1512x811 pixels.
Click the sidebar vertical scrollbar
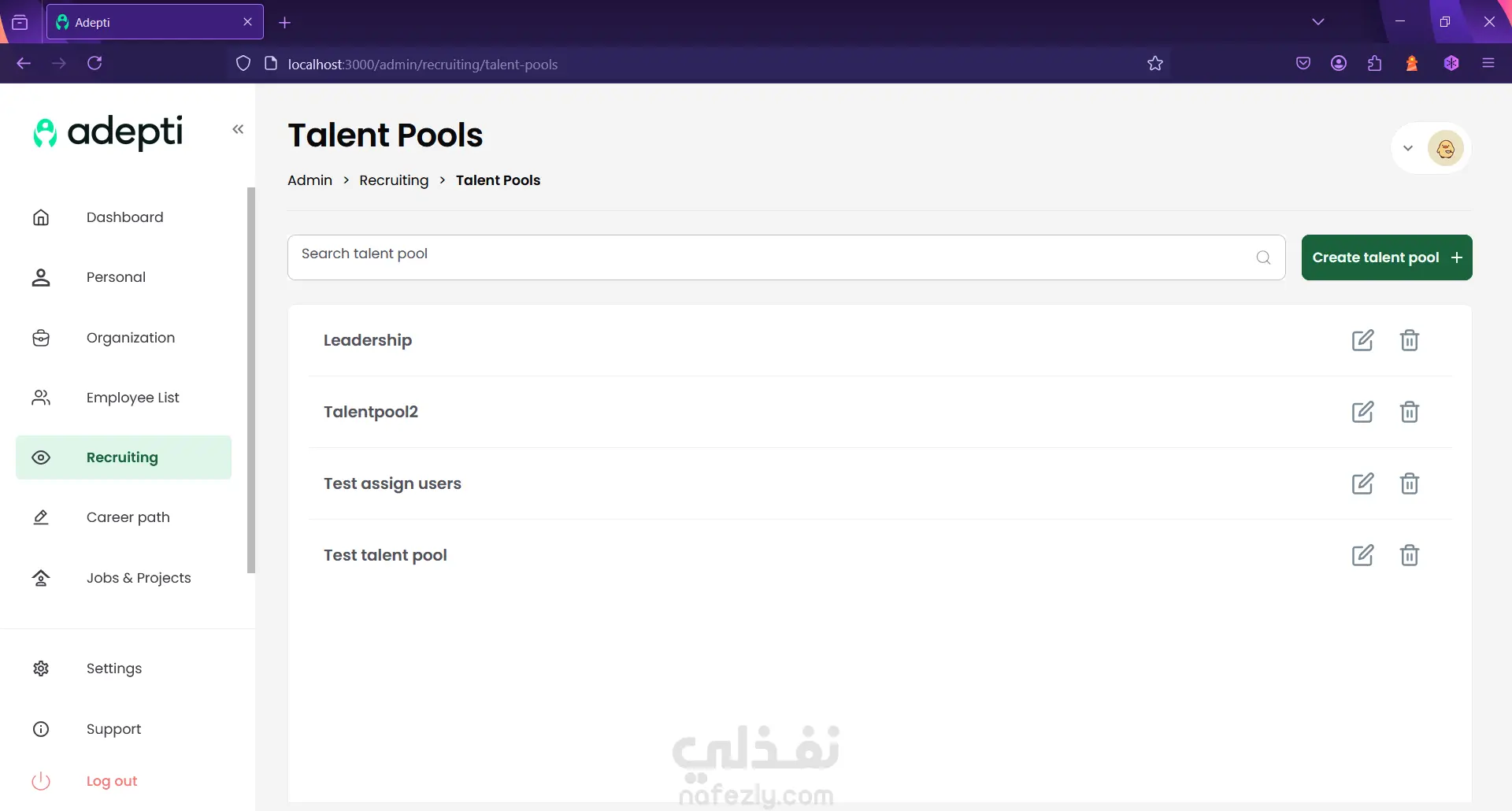click(x=251, y=380)
